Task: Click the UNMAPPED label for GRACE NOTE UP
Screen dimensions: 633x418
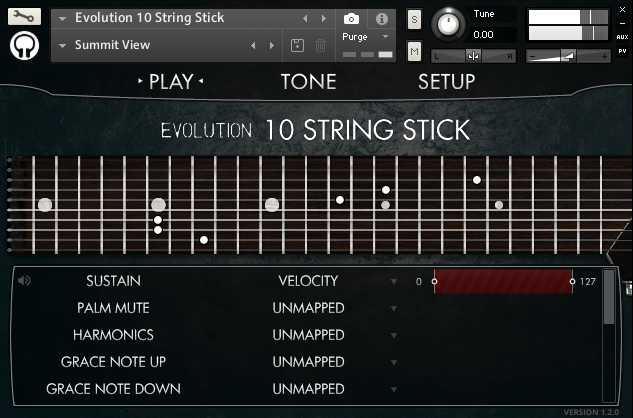Action: [x=308, y=362]
